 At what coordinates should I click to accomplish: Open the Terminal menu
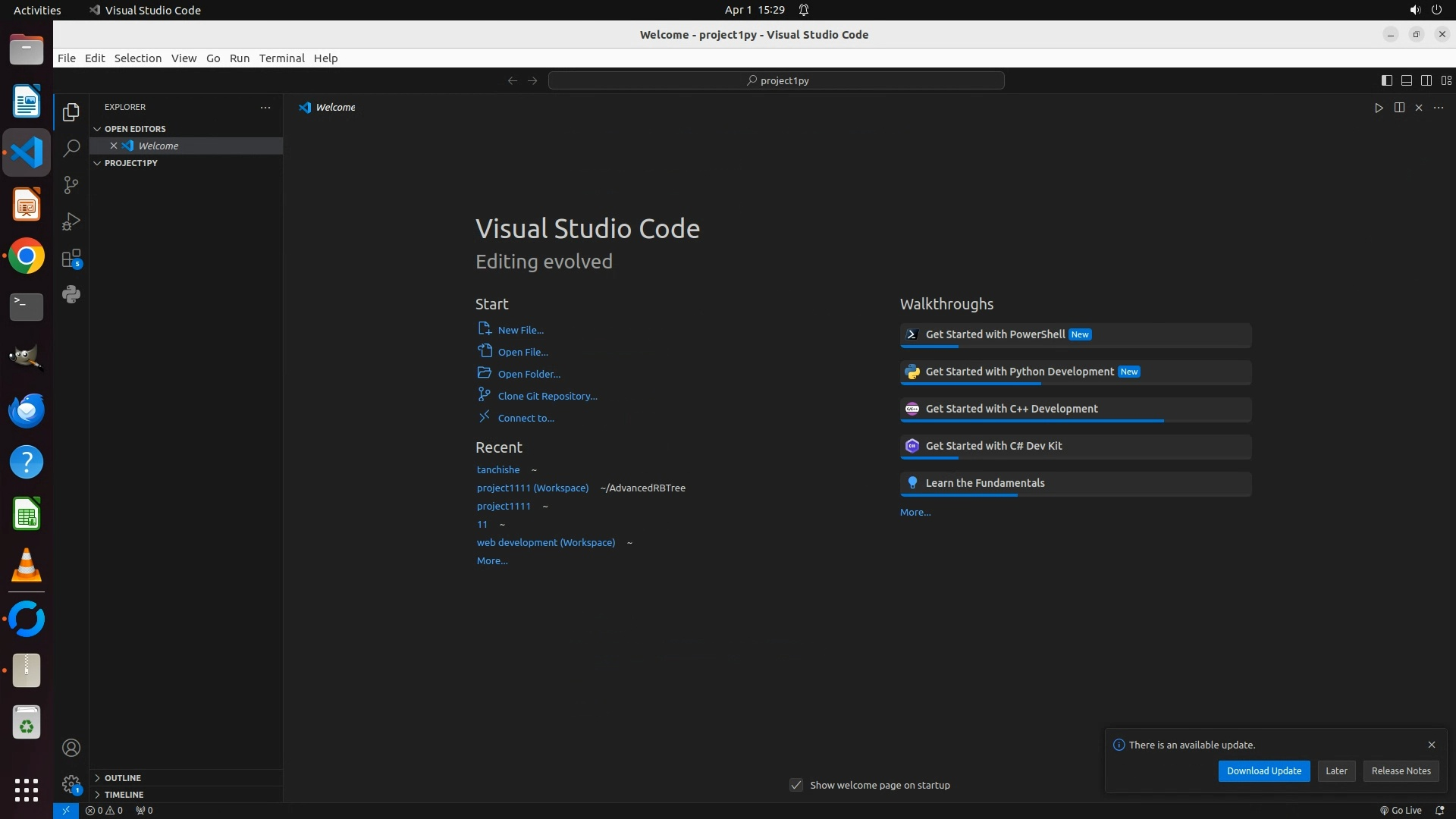point(281,58)
